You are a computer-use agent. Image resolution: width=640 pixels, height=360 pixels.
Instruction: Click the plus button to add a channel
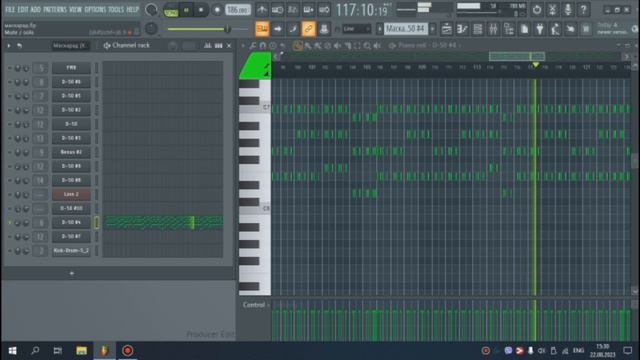[x=72, y=273]
